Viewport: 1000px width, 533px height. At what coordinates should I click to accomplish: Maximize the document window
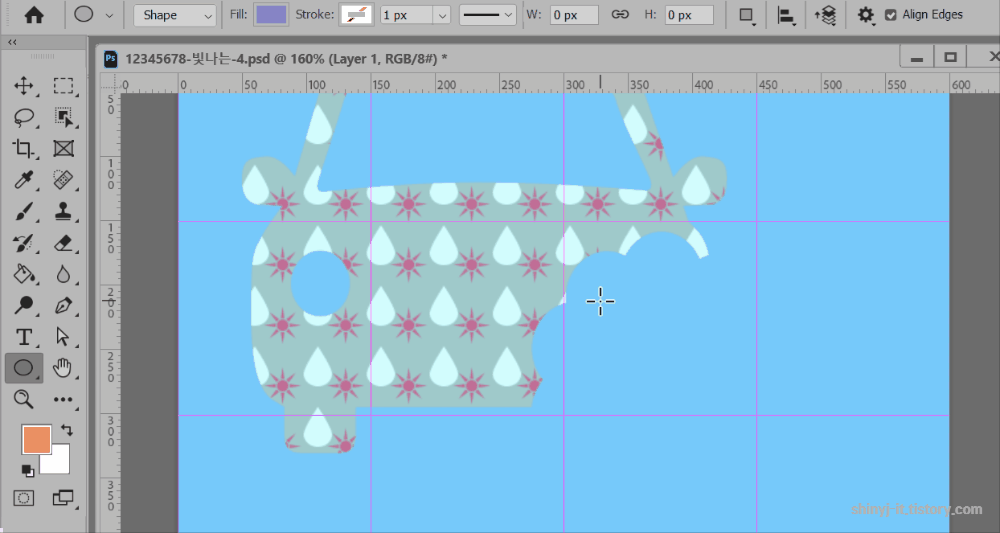tap(950, 58)
